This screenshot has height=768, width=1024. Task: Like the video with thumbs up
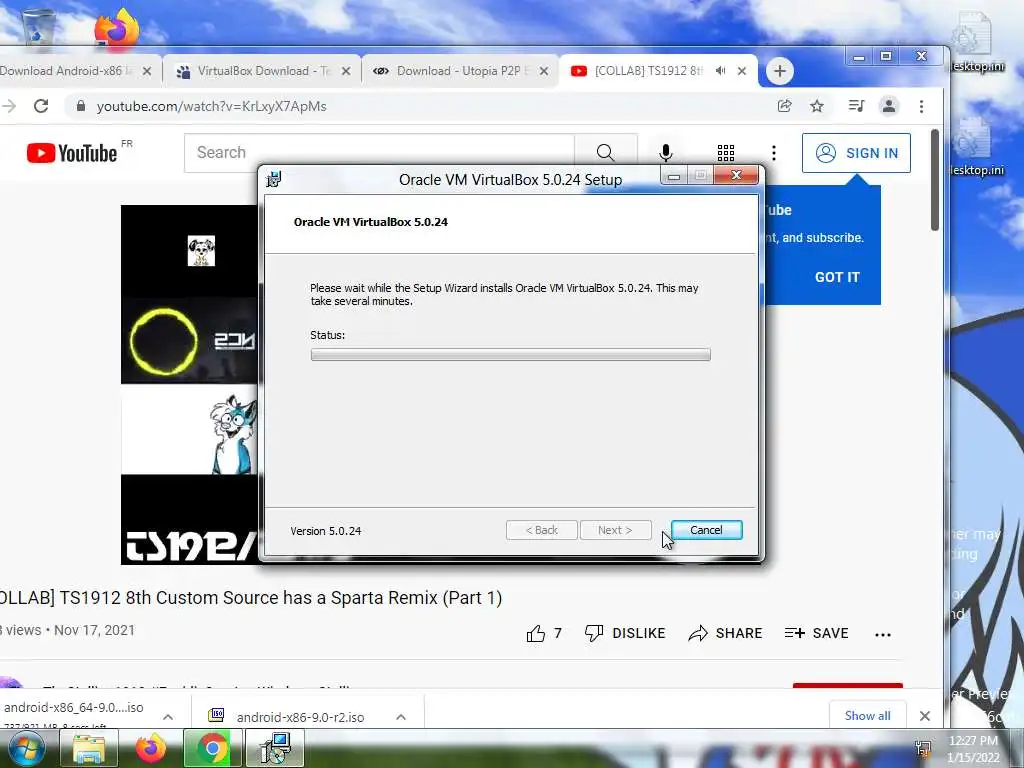click(544, 633)
